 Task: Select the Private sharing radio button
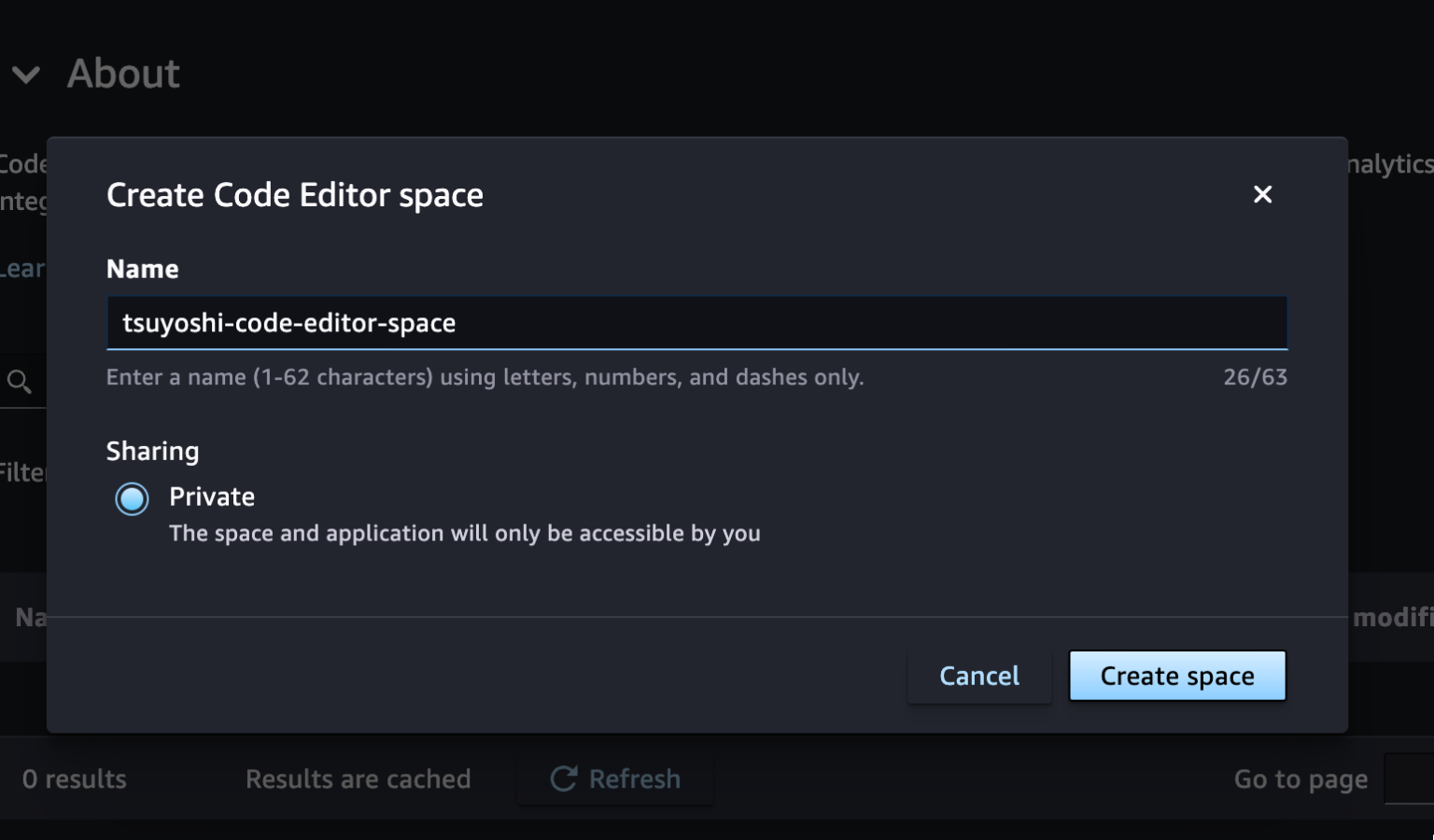pos(132,498)
